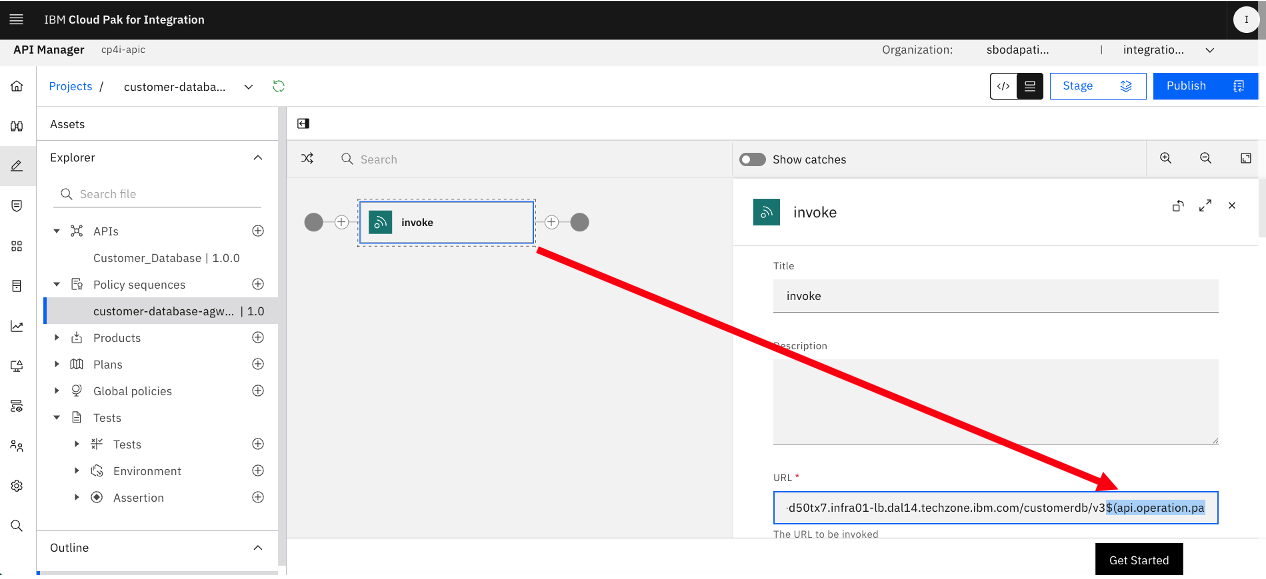Expand the Products tree node

pyautogui.click(x=57, y=338)
